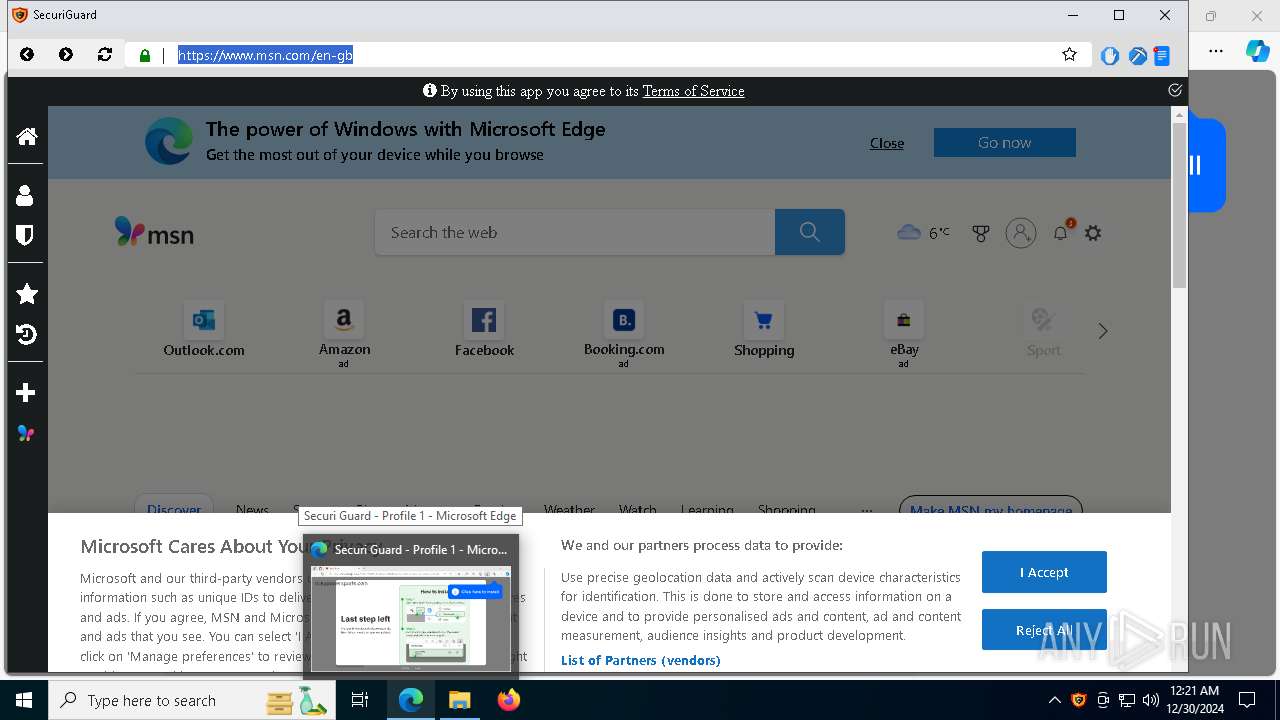Open Microsoft Edge from the taskbar
The width and height of the screenshot is (1280, 720).
tap(411, 700)
